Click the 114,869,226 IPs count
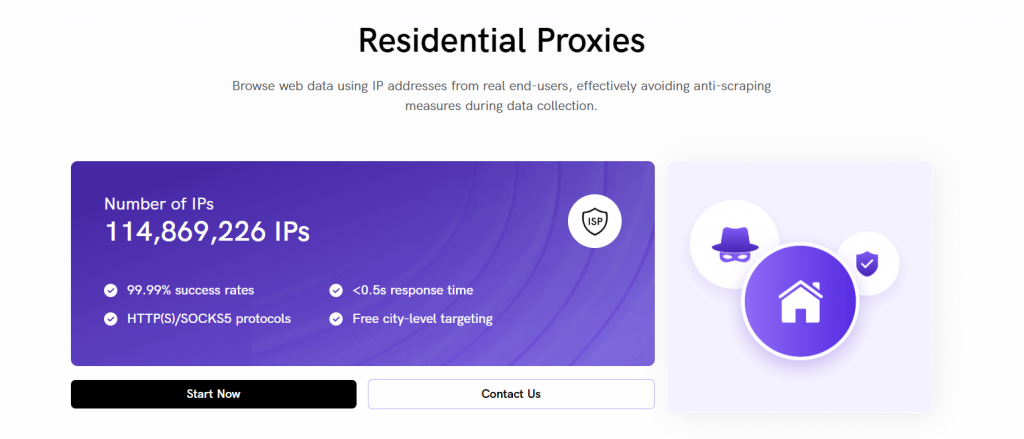1024x439 pixels. tap(208, 232)
